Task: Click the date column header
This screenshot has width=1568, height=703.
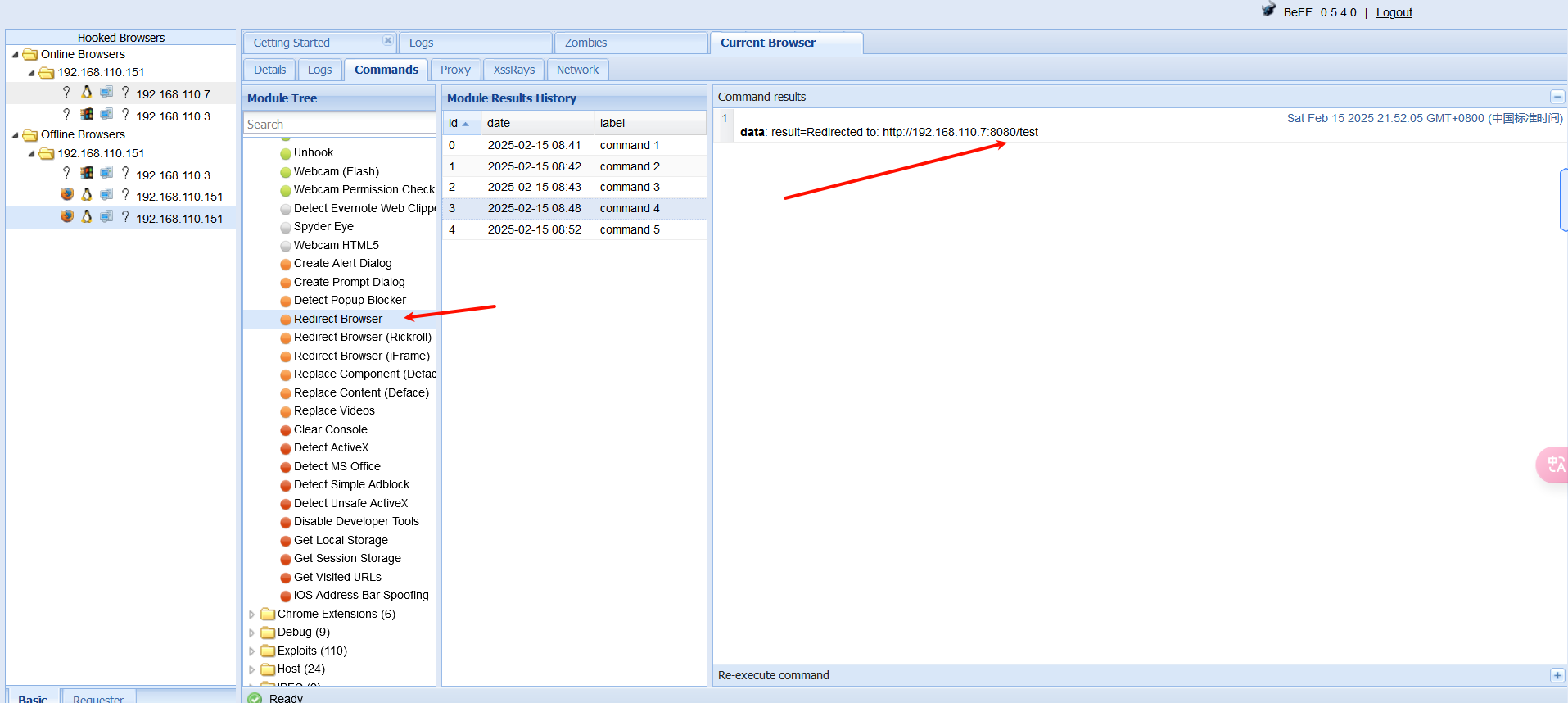Action: point(537,123)
